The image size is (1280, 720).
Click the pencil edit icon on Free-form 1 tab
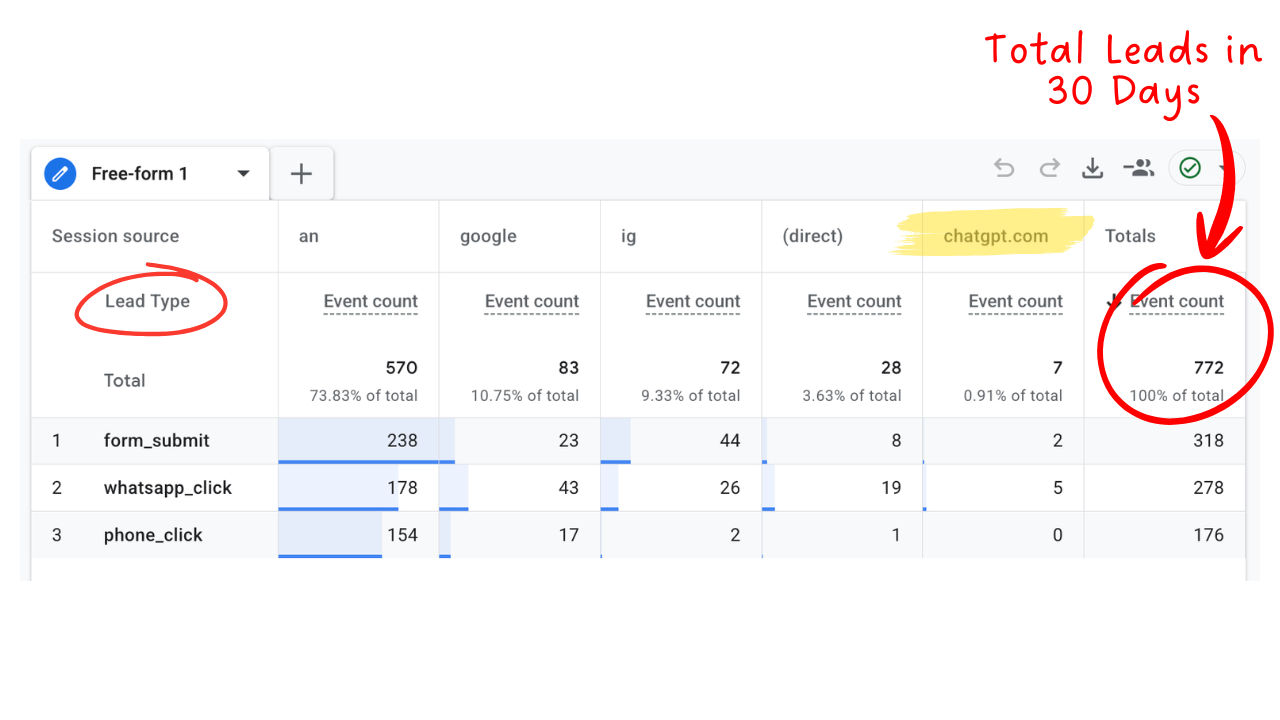tap(60, 174)
